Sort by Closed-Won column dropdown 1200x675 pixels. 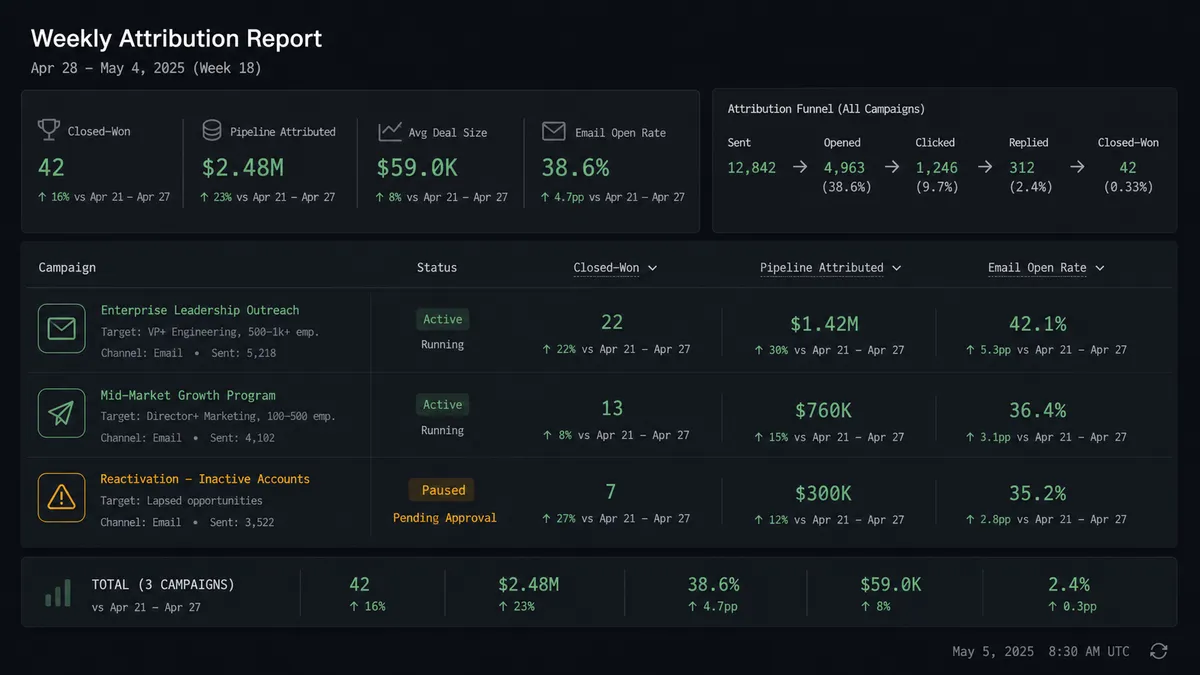point(615,268)
